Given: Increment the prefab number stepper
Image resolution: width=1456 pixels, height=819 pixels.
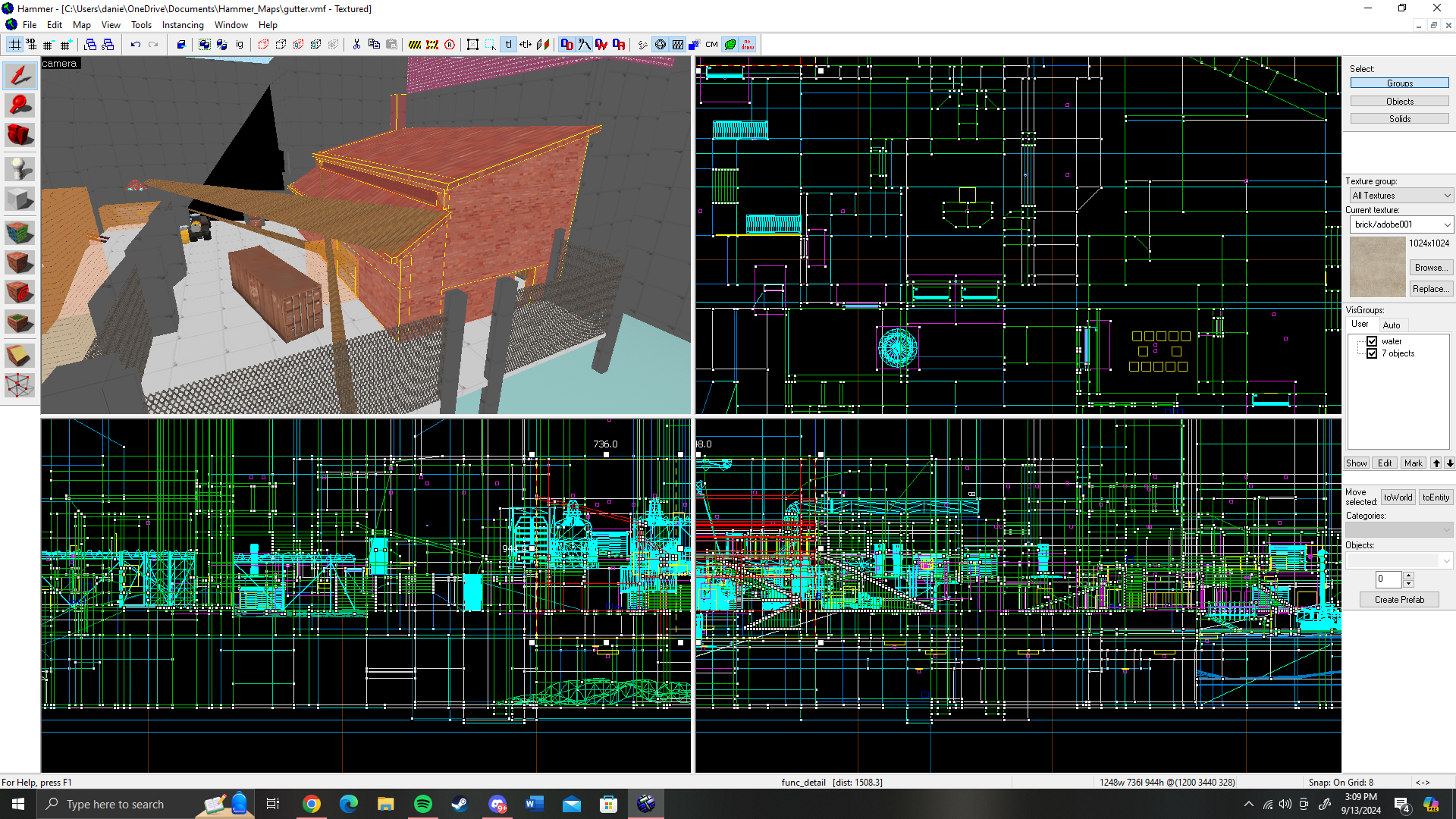Looking at the screenshot, I should 1409,576.
